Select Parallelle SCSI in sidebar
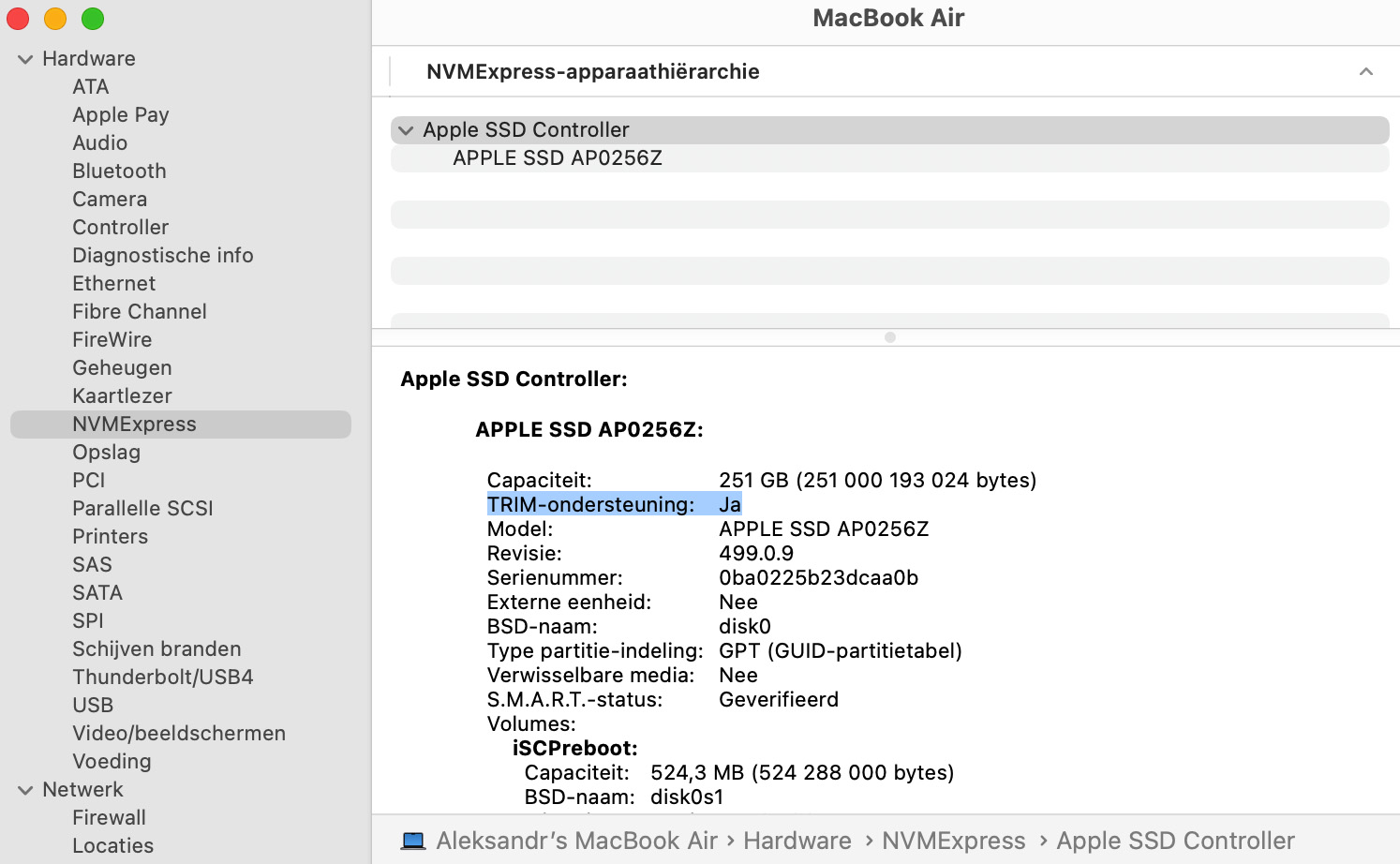The image size is (1400, 864). pos(142,508)
